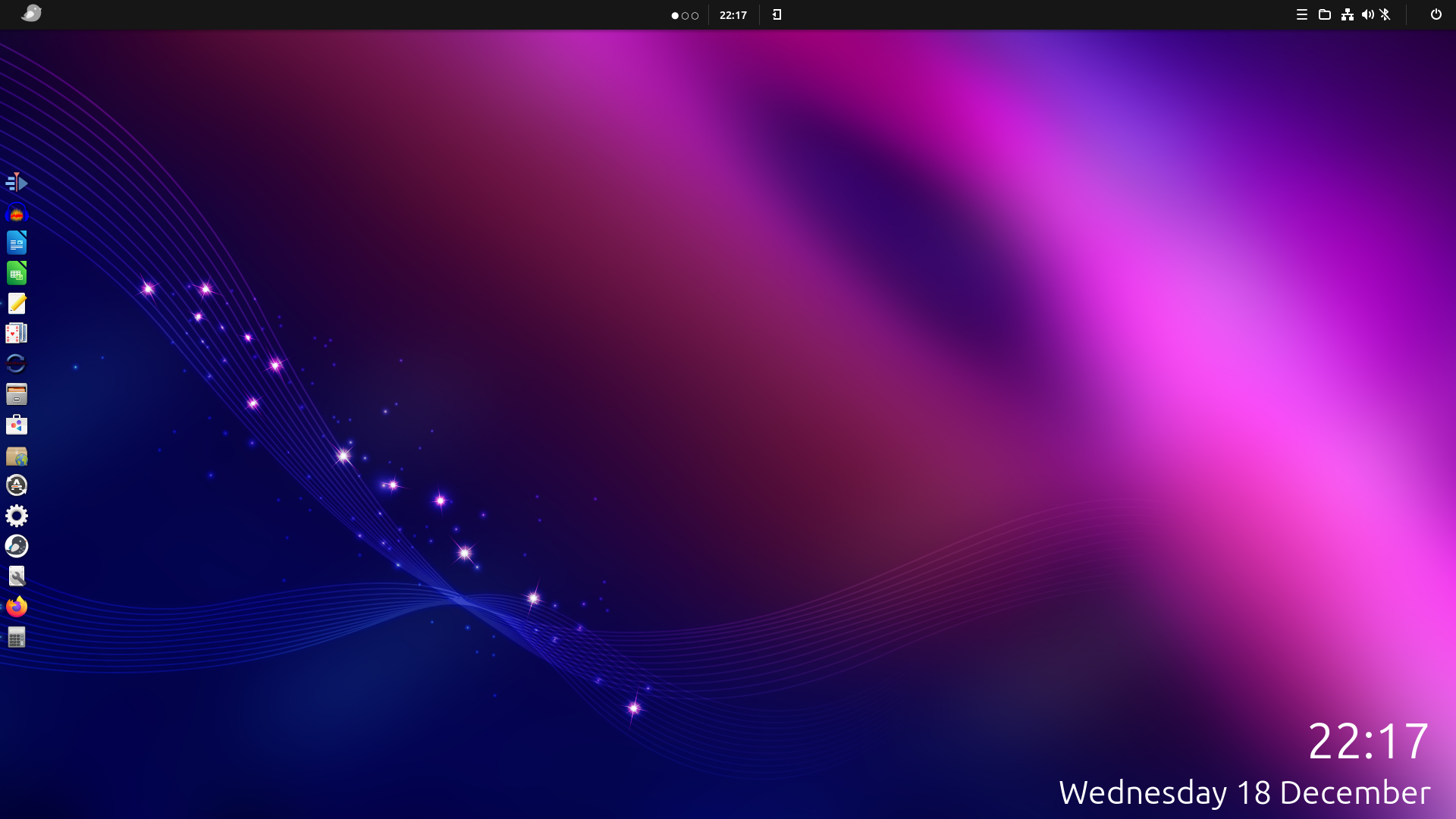Open the Budgie applications menu

[31, 14]
